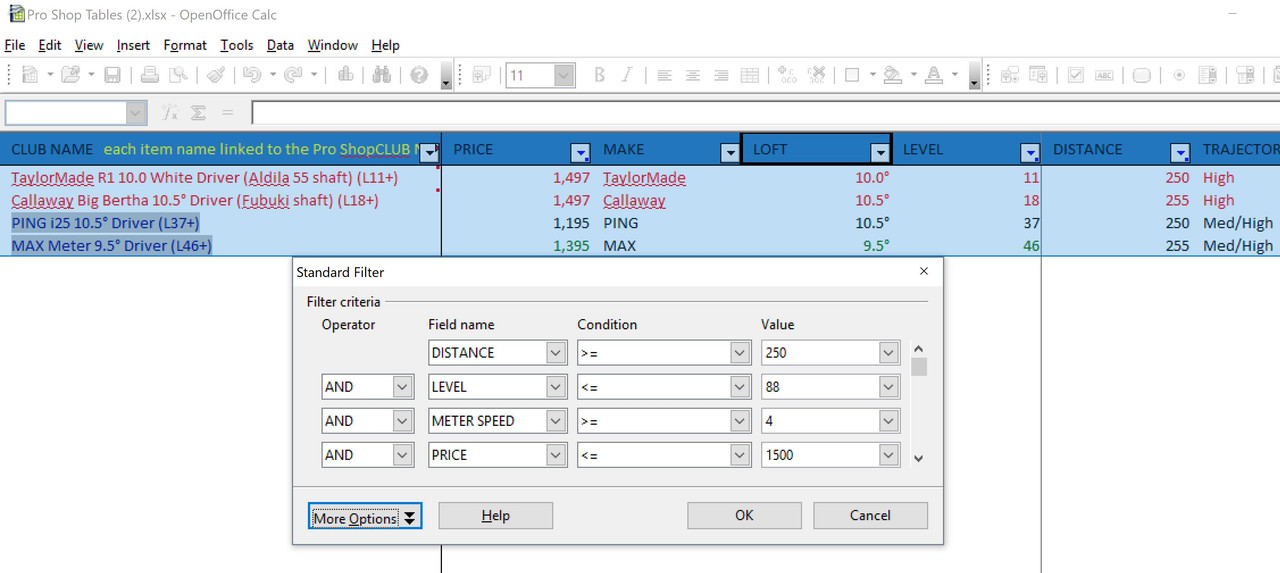Screen dimensions: 1280x573
Task: Click the Undo arrow icon
Action: click(x=251, y=75)
